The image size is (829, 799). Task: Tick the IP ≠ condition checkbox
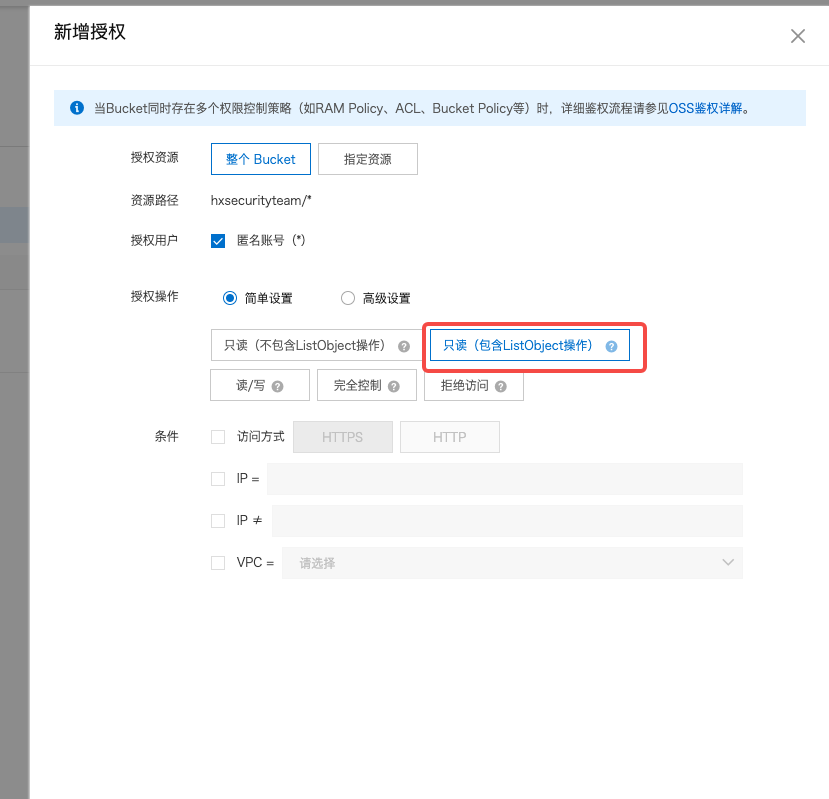coord(218,521)
